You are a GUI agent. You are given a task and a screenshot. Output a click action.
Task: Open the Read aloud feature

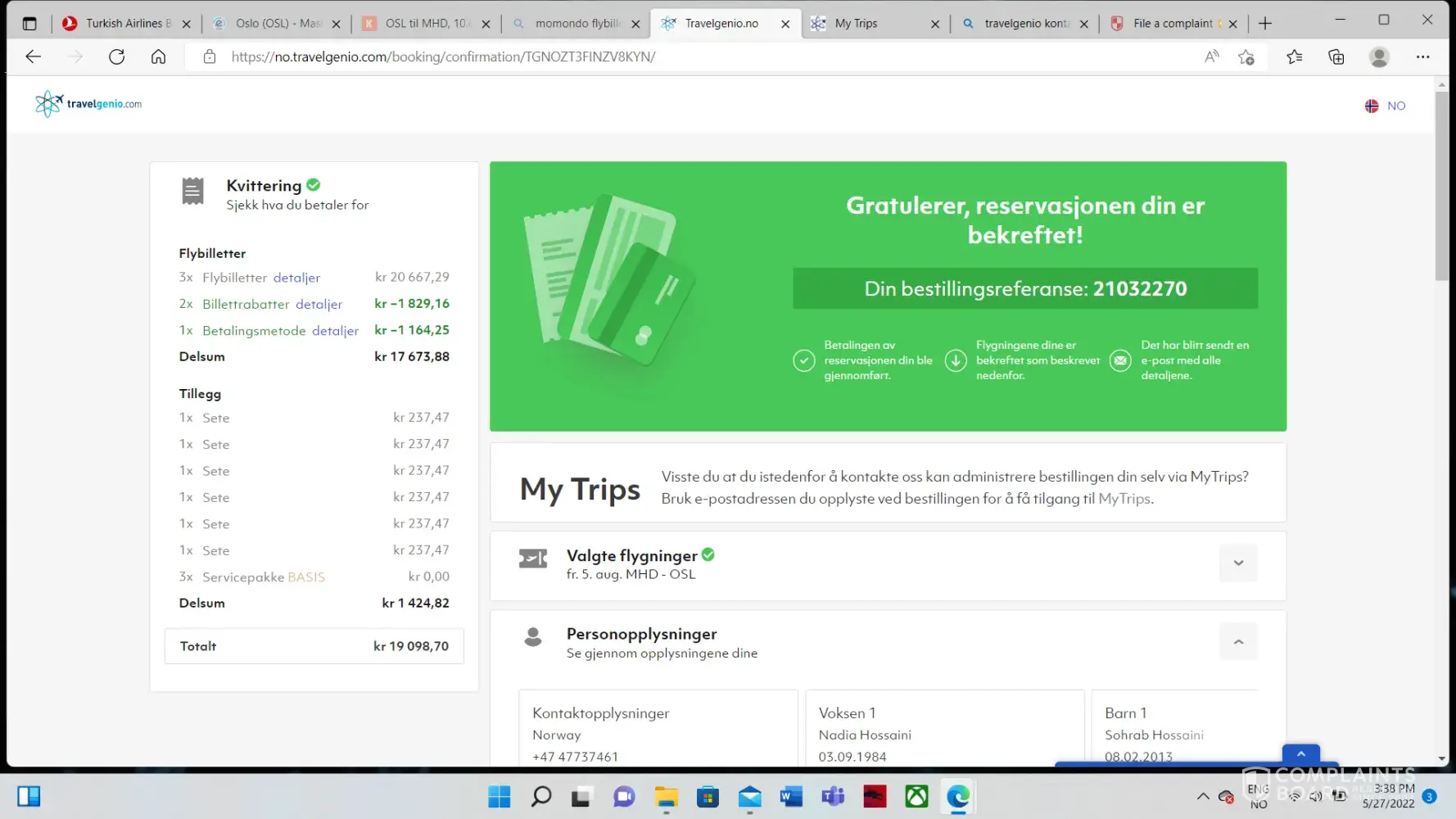click(x=1212, y=57)
